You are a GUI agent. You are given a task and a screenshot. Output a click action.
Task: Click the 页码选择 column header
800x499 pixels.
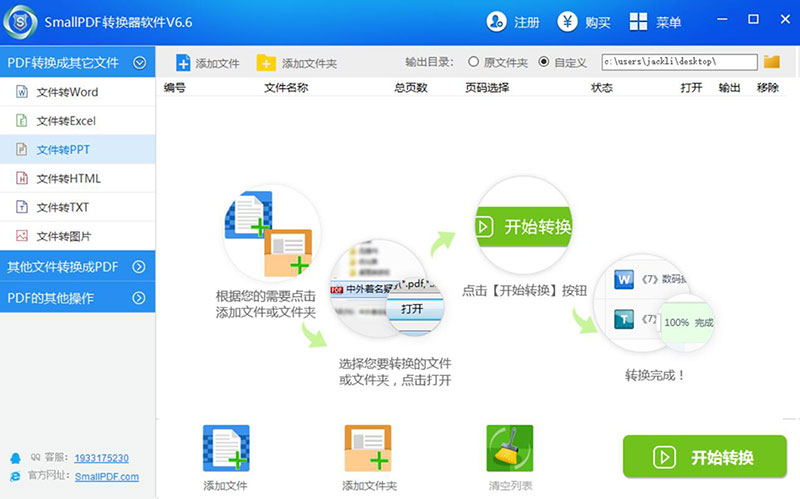487,88
